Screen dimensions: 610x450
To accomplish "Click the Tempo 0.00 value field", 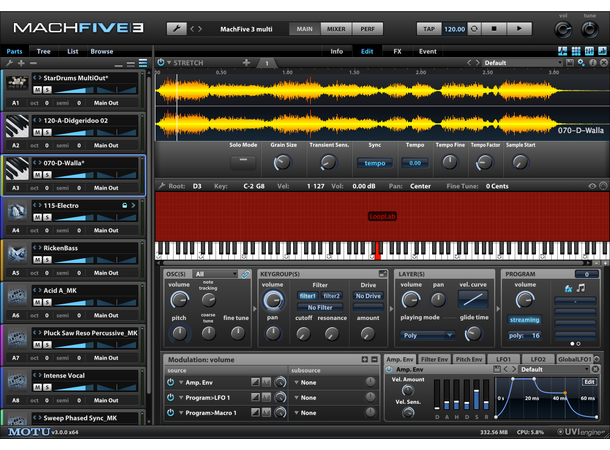I will (415, 163).
